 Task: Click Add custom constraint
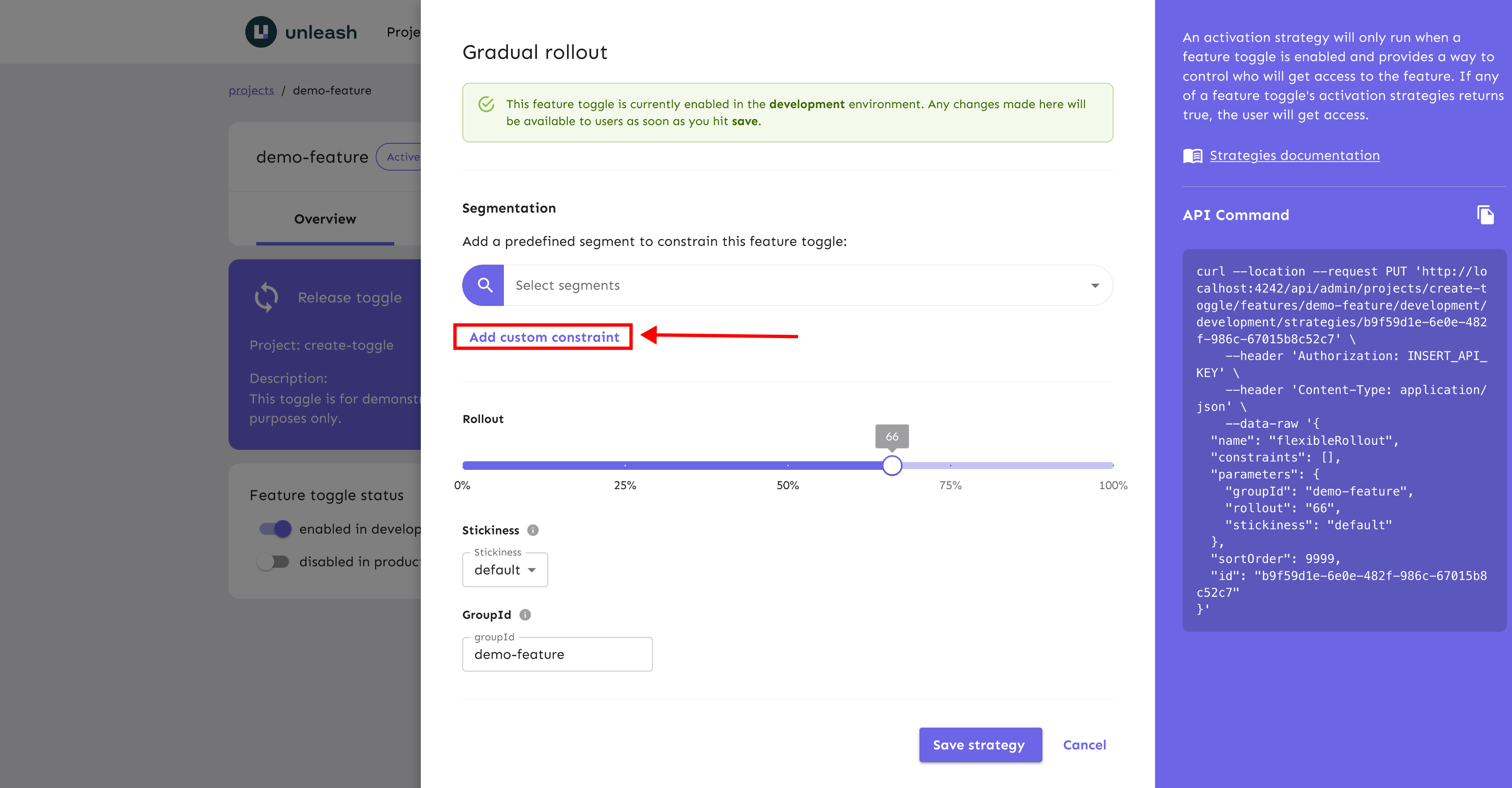tap(543, 337)
